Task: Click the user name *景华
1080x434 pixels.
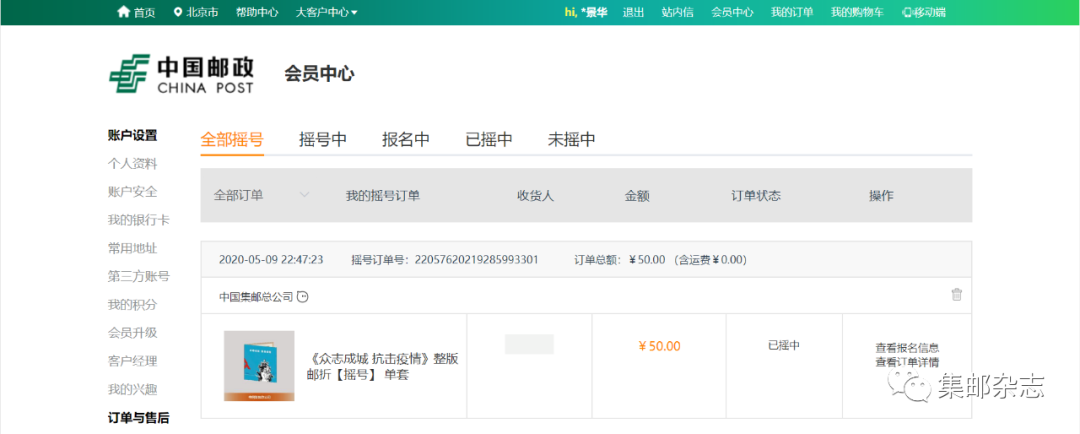Action: [x=594, y=12]
